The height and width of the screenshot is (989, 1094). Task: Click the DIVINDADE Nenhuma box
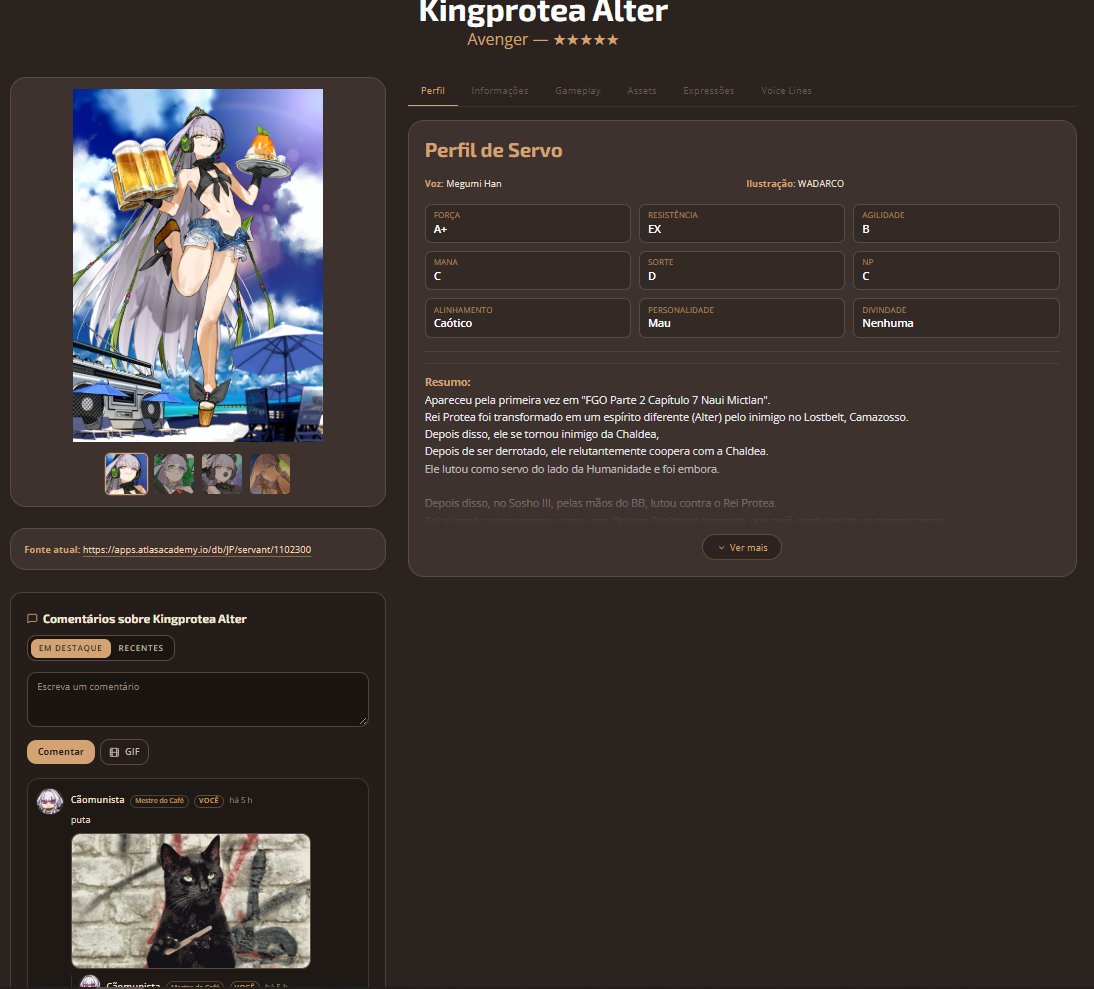click(x=956, y=317)
